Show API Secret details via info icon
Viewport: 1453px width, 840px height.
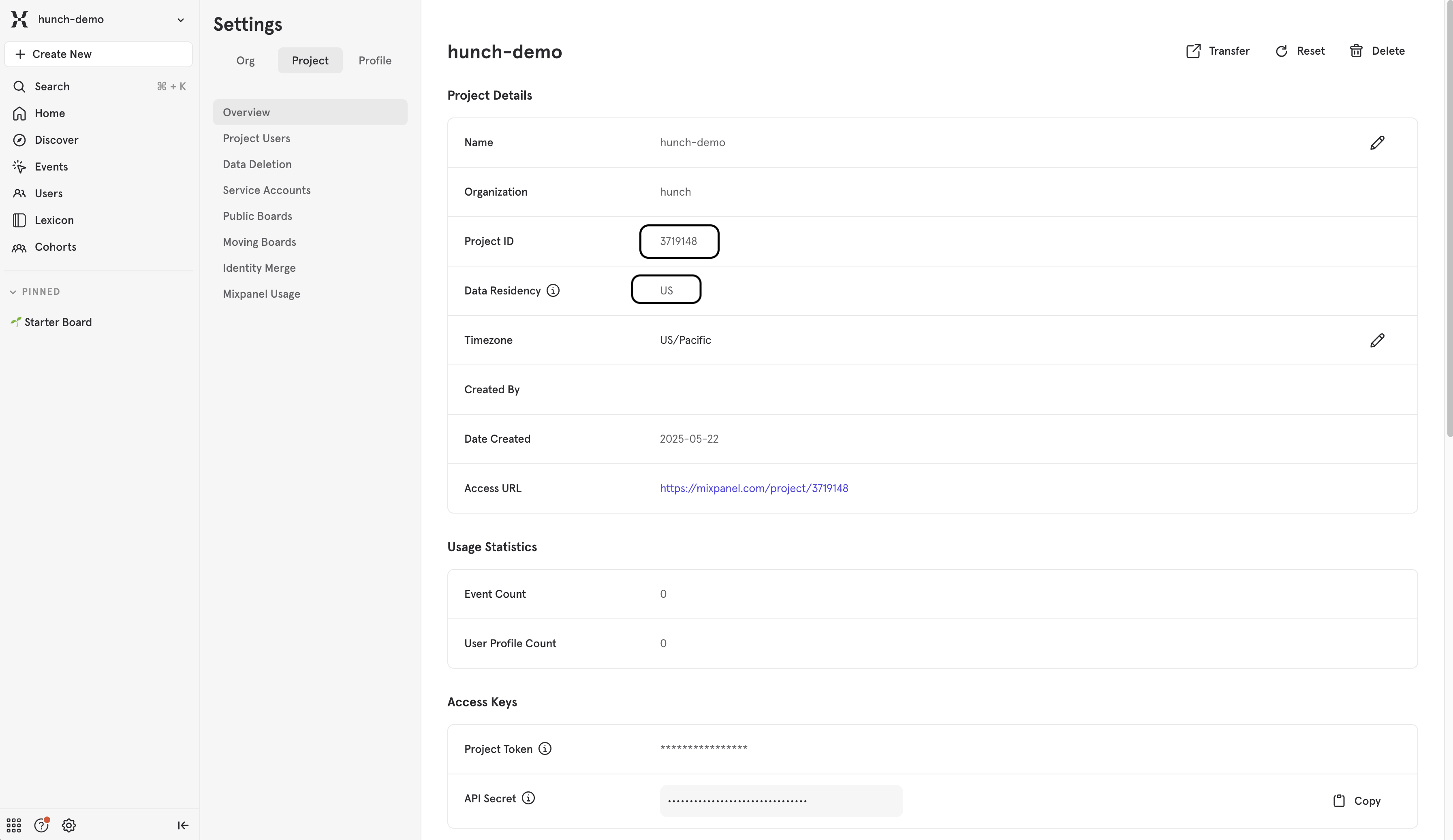528,799
